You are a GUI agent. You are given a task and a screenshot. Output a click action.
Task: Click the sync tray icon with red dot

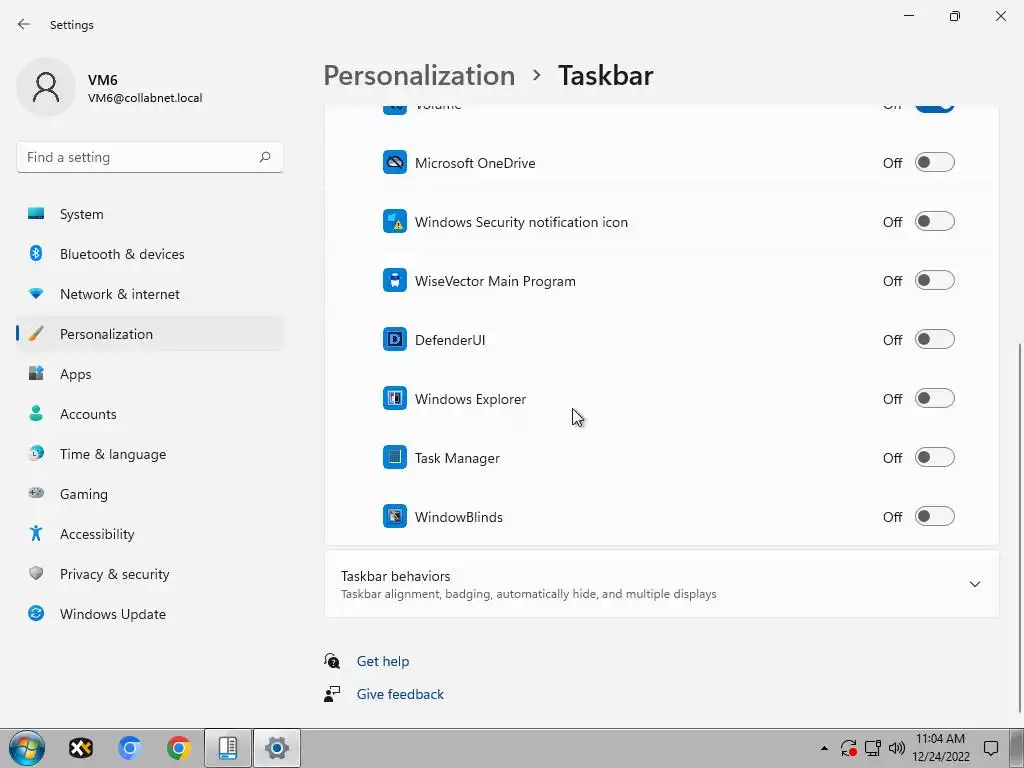(848, 748)
